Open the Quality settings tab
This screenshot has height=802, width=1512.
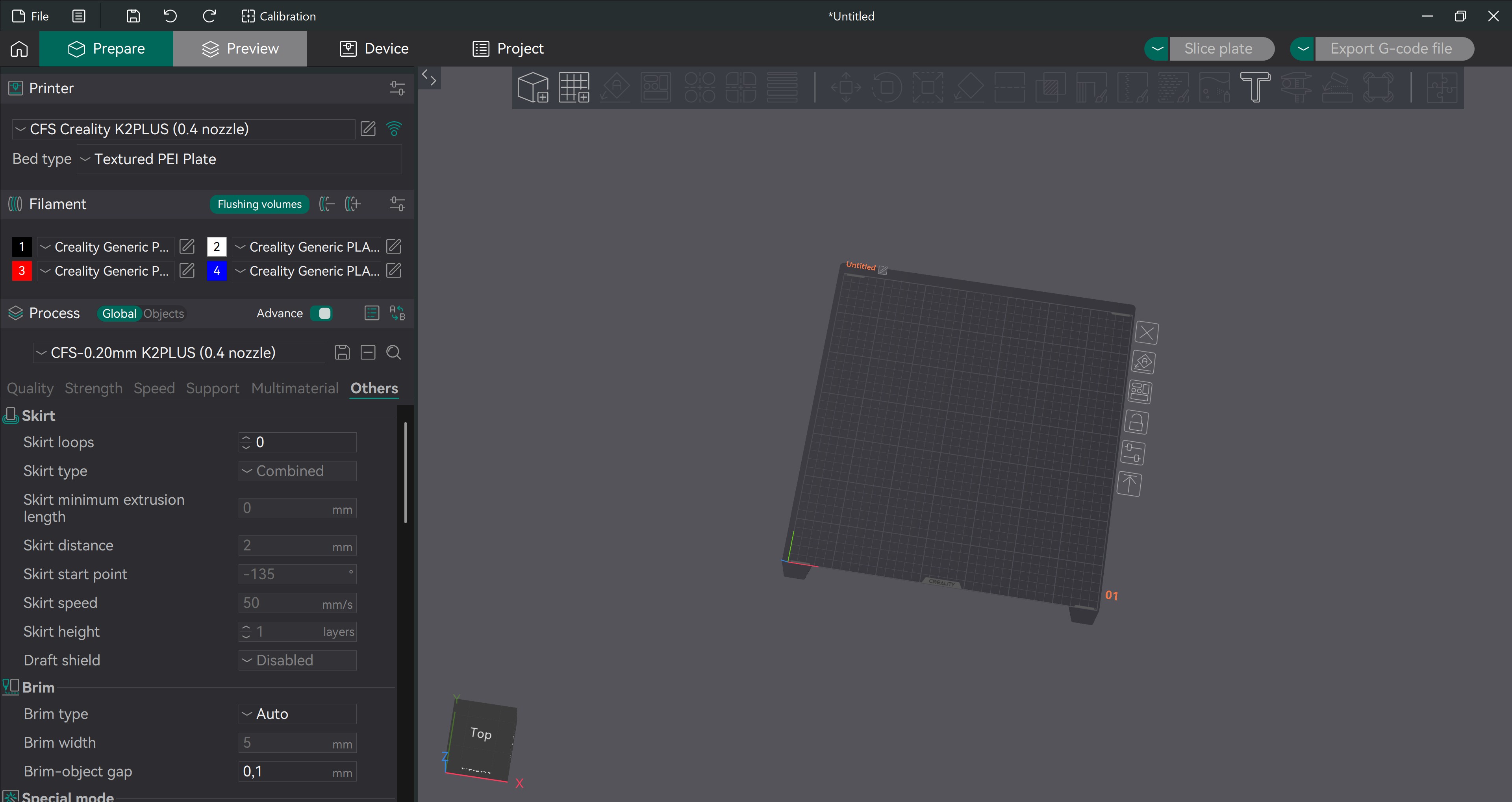[30, 388]
